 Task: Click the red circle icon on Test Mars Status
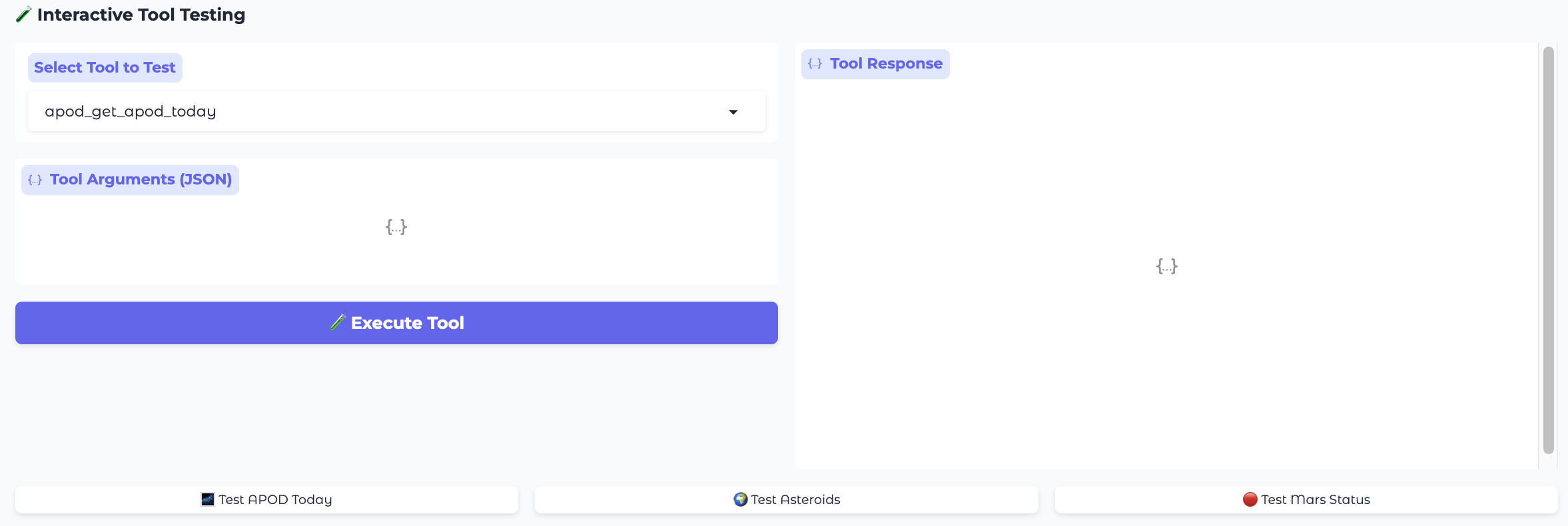pyautogui.click(x=1250, y=499)
